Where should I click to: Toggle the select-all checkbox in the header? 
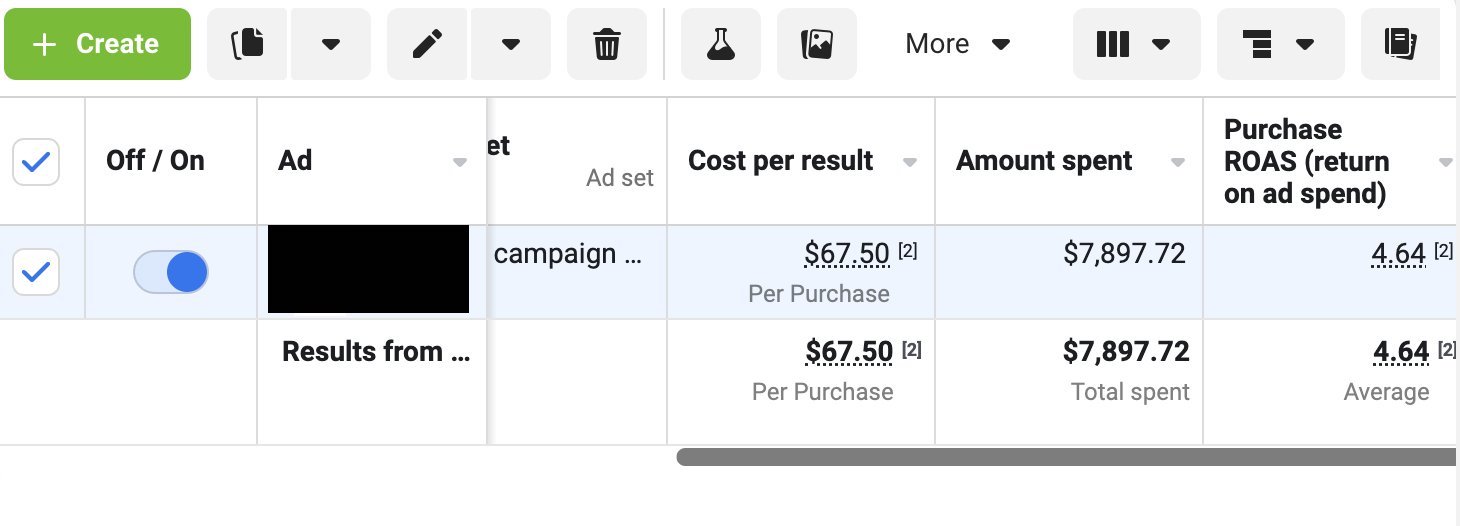coord(36,161)
